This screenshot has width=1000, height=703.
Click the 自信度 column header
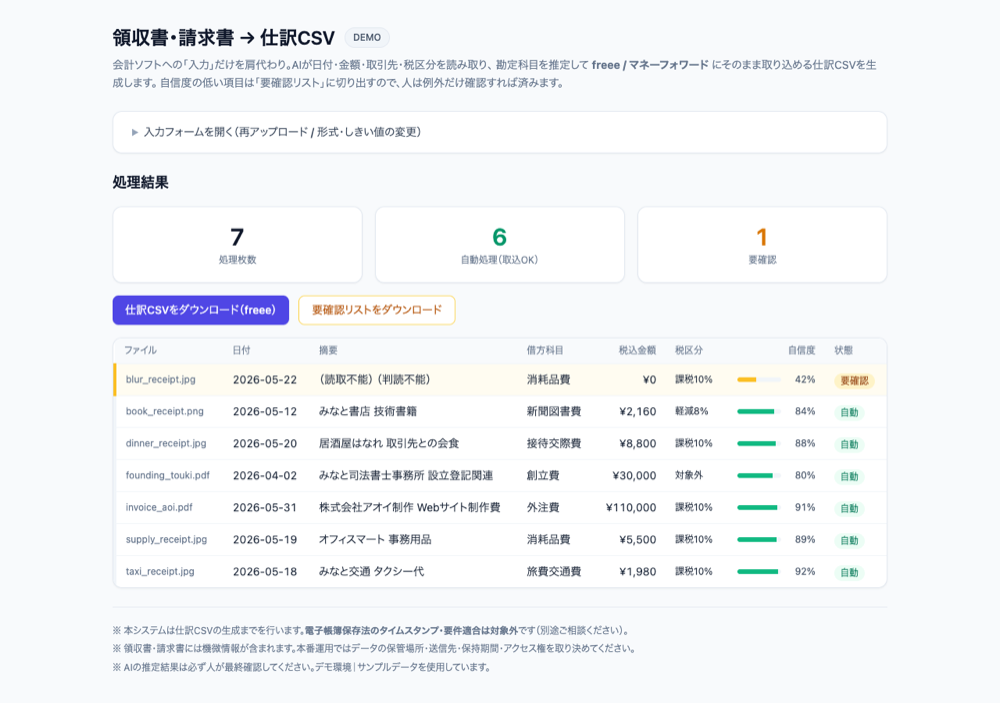[801, 350]
